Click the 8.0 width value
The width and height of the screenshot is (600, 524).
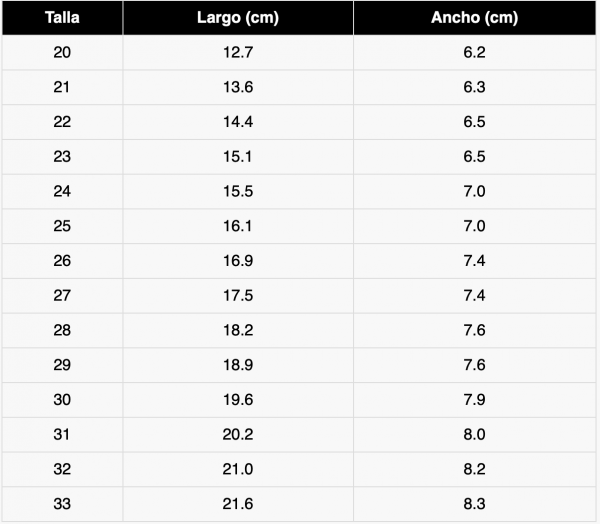click(x=475, y=434)
